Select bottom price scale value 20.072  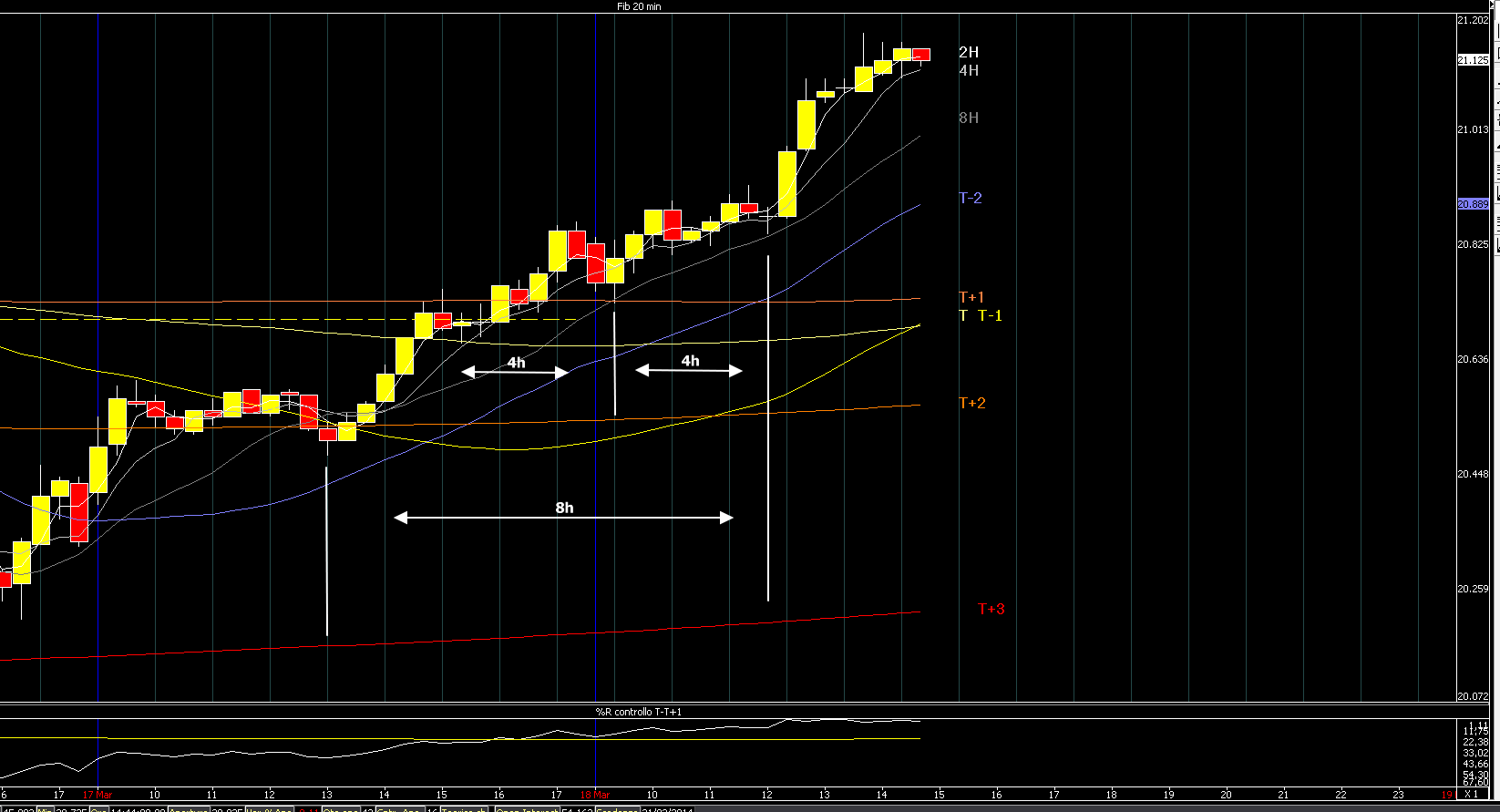coord(1473,696)
